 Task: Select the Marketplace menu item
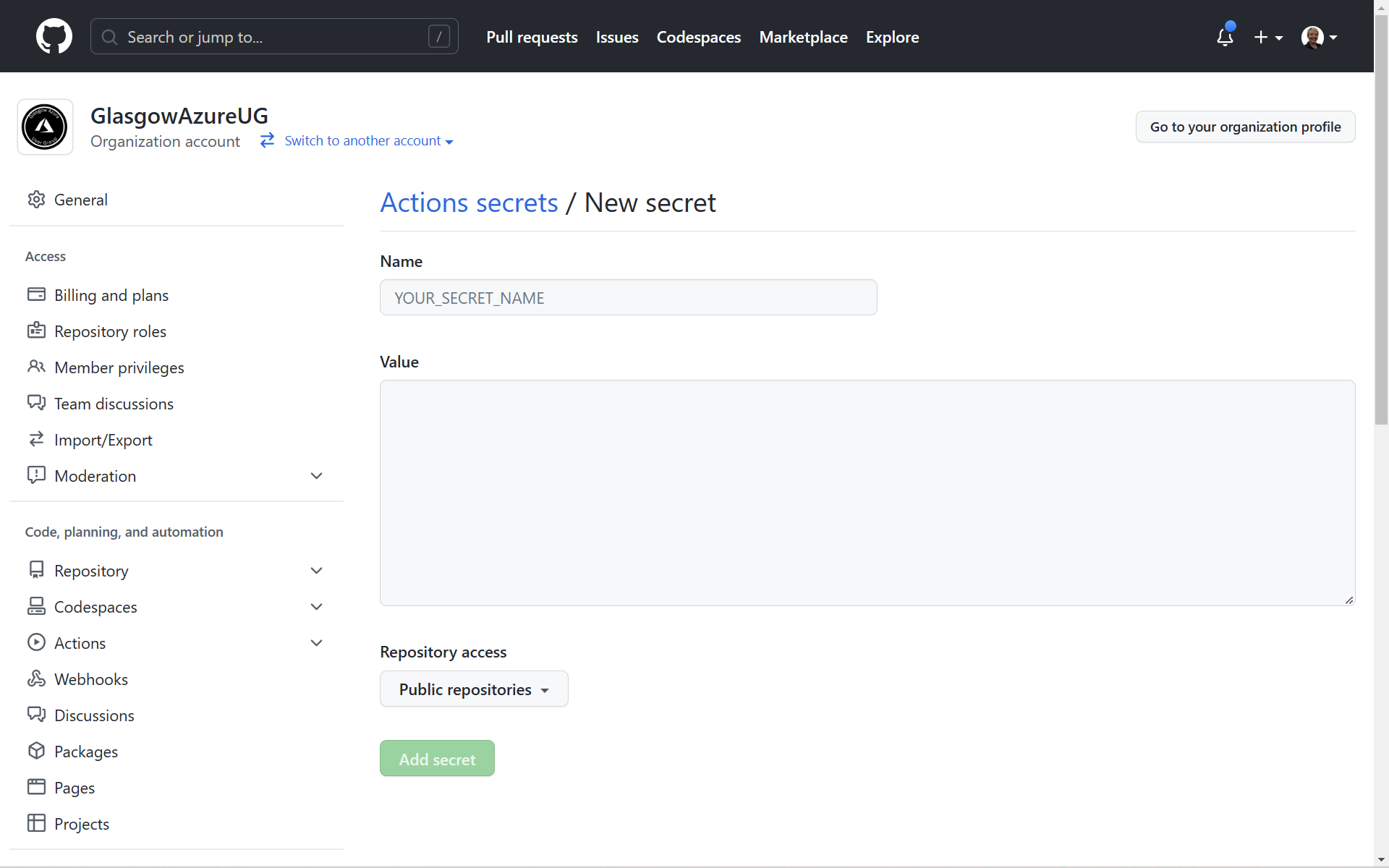[803, 37]
